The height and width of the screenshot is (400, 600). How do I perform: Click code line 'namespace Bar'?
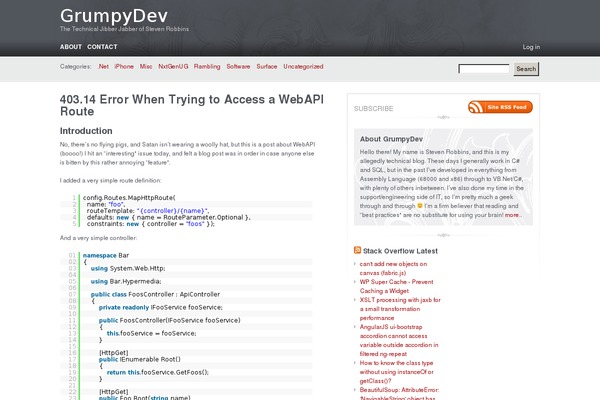click(106, 255)
